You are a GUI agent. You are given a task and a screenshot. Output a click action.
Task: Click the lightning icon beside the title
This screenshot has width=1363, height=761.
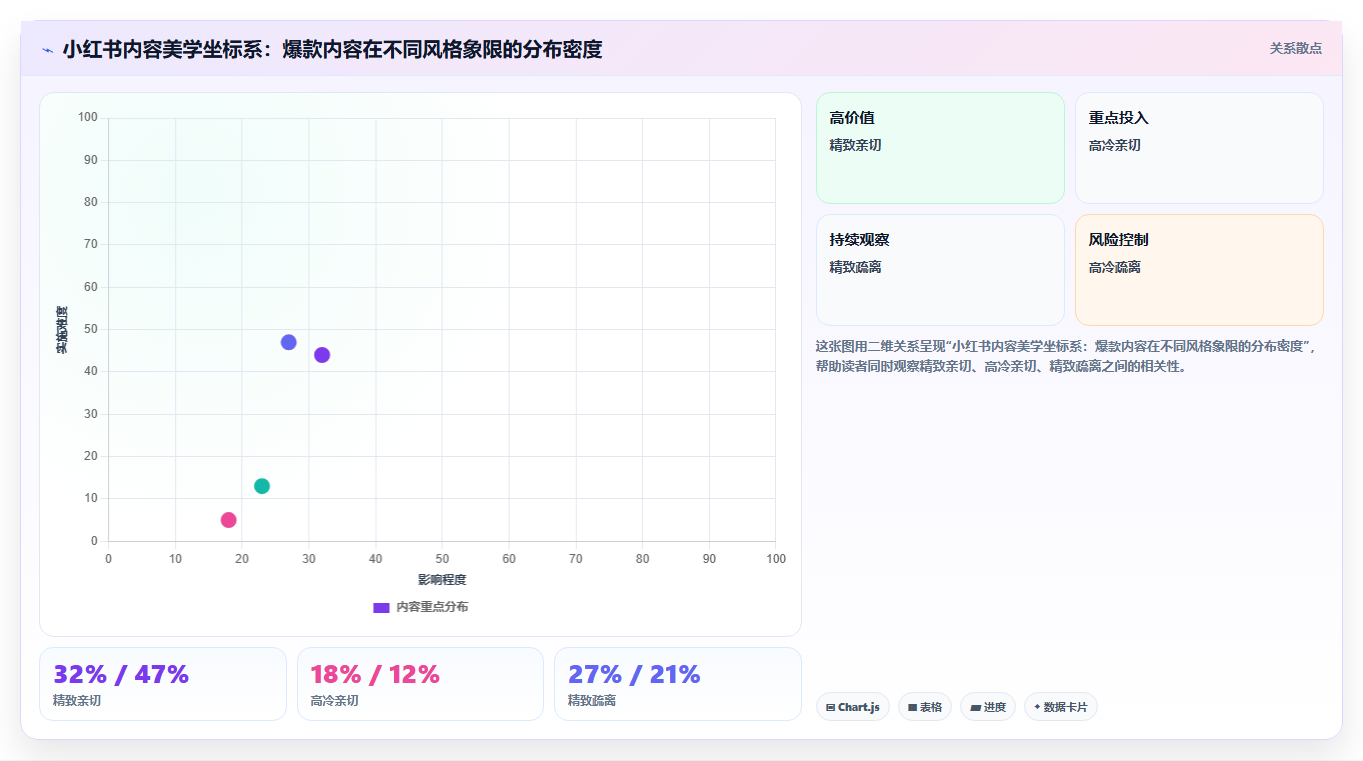click(47, 50)
